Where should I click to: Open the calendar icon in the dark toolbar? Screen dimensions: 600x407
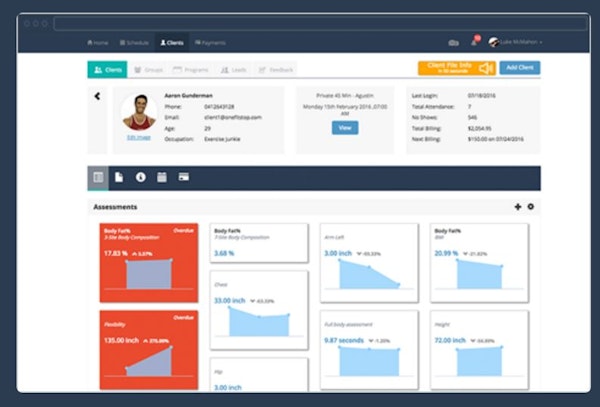click(x=162, y=177)
